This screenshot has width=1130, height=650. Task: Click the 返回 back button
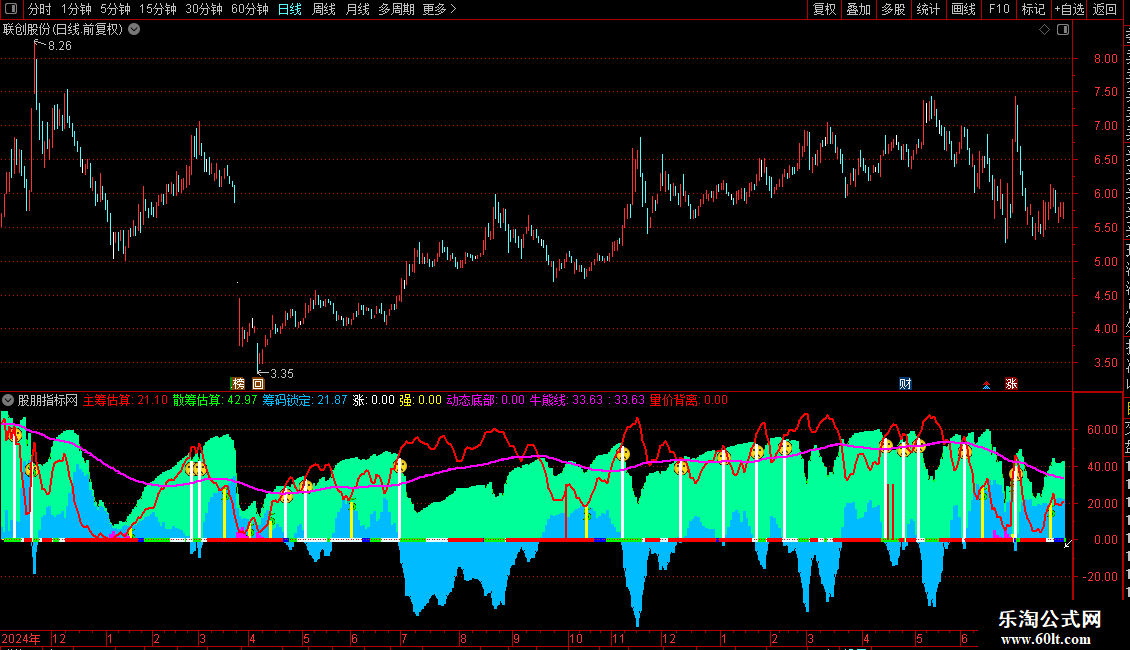[1105, 9]
